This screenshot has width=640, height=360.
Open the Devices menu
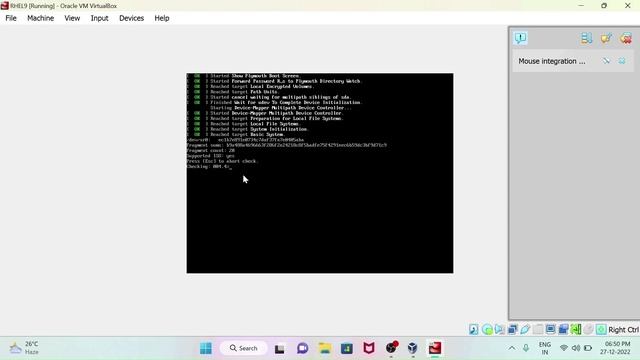click(x=131, y=18)
